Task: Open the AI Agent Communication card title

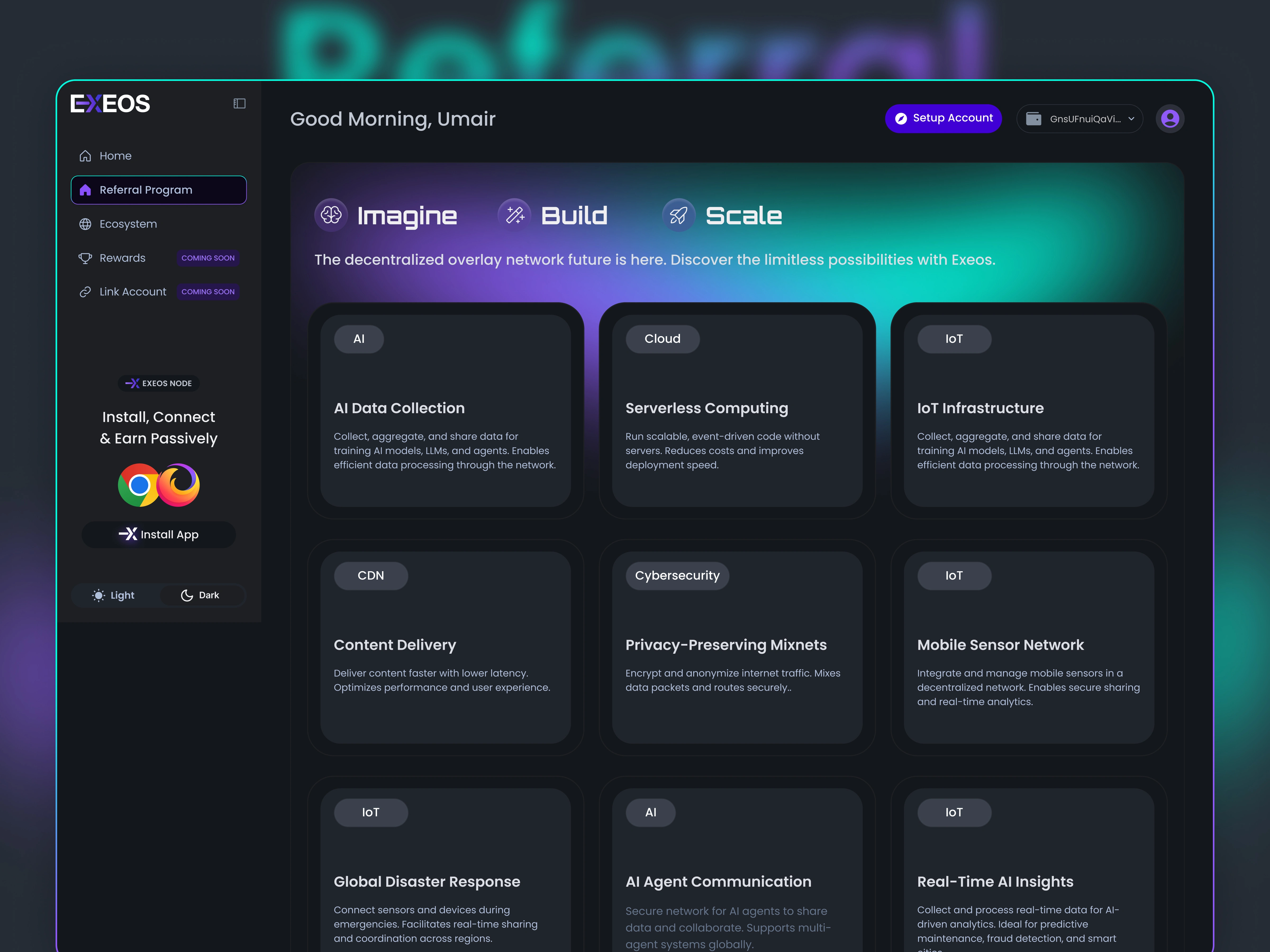Action: click(718, 882)
